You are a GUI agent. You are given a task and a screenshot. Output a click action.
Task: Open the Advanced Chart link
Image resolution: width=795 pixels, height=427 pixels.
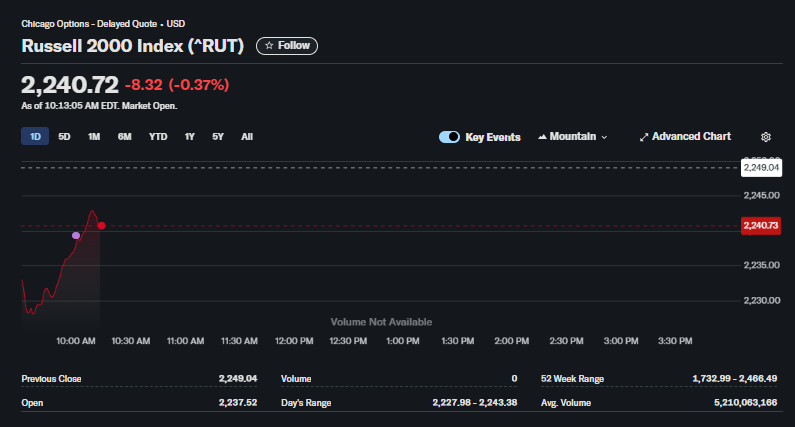coord(685,136)
